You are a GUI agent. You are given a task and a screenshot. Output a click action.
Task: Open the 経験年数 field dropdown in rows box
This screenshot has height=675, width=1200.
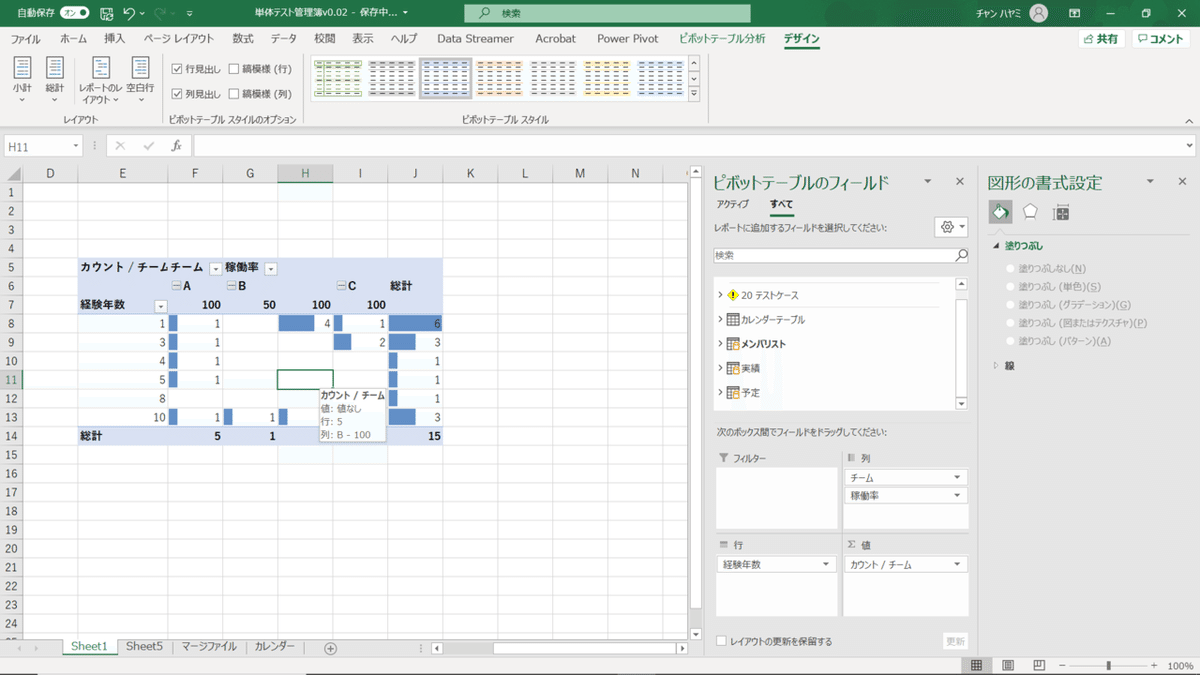[x=826, y=565]
